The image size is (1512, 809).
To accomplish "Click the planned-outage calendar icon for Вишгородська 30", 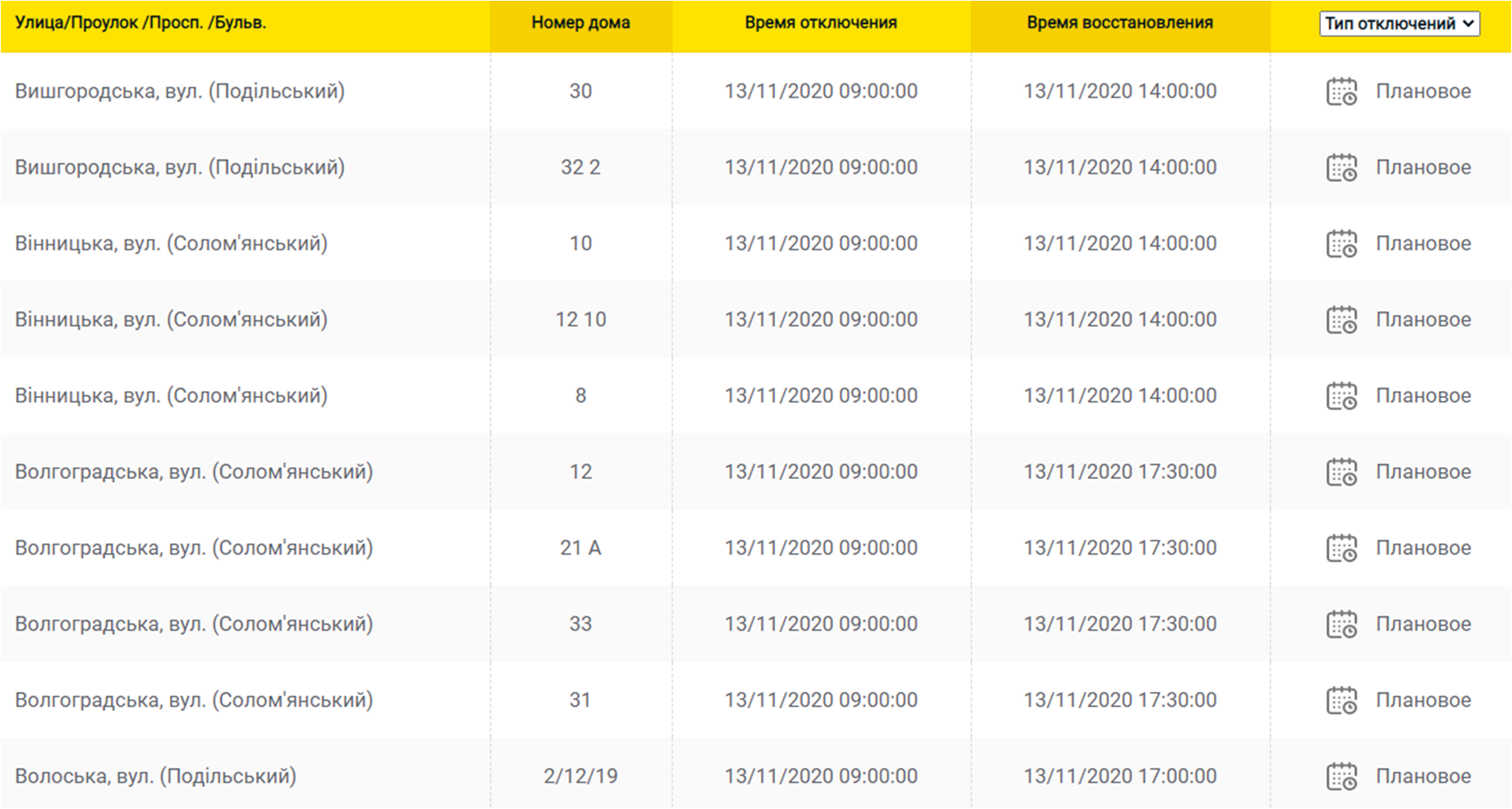I will click(x=1341, y=92).
